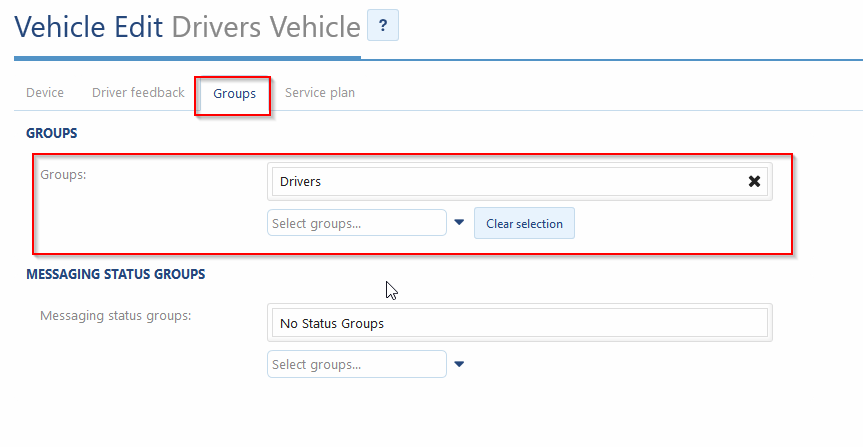
Task: Expand the Groups selection dropdown arrow
Action: click(459, 223)
